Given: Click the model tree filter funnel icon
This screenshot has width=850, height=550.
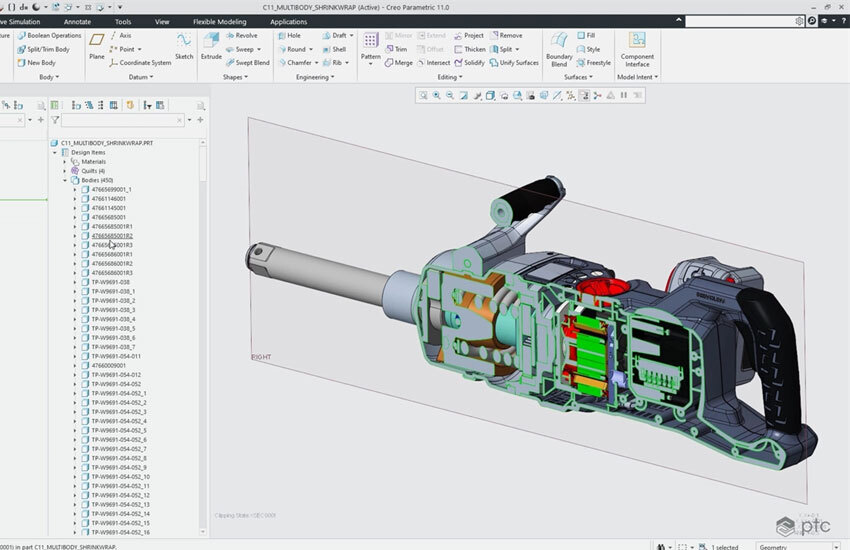Looking at the screenshot, I should 55,120.
